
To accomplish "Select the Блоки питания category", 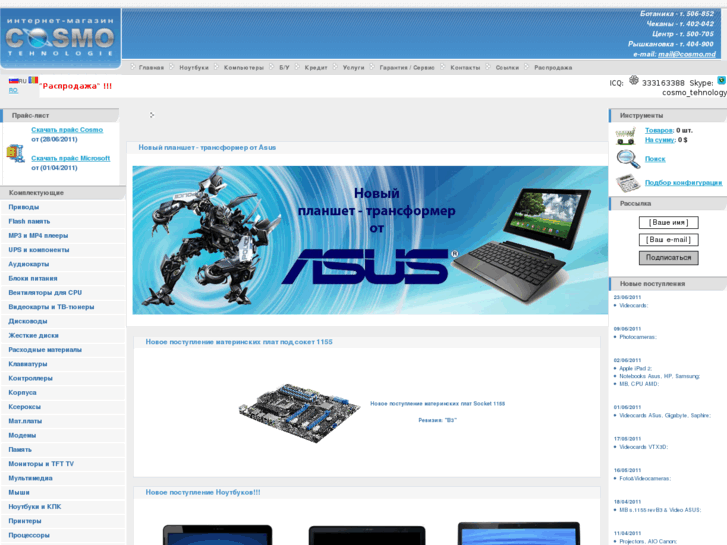I will coord(33,278).
